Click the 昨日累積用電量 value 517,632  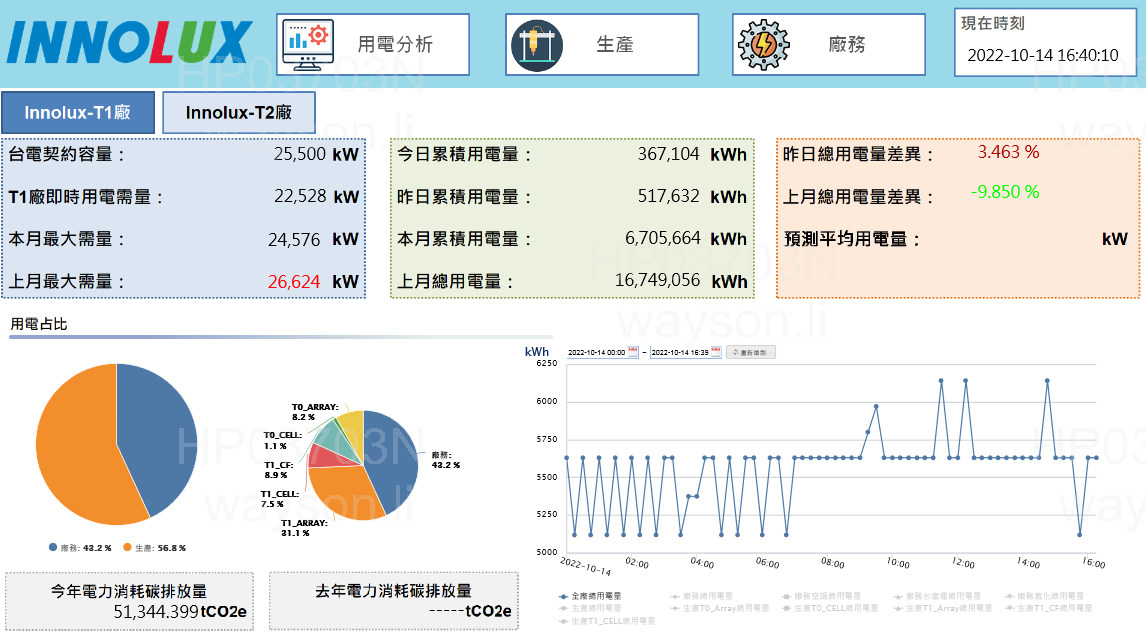[668, 197]
